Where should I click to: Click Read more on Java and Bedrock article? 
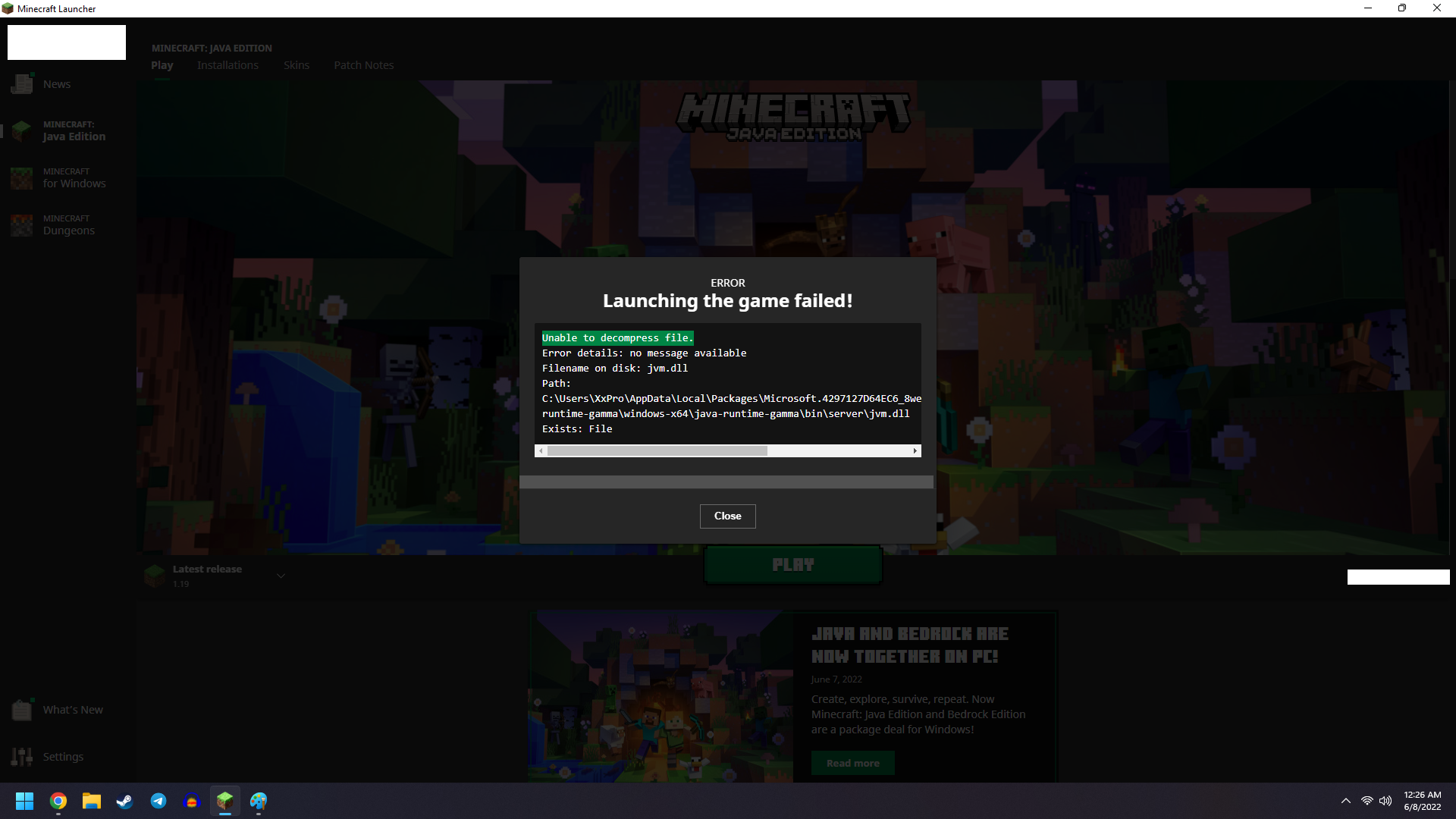tap(852, 763)
